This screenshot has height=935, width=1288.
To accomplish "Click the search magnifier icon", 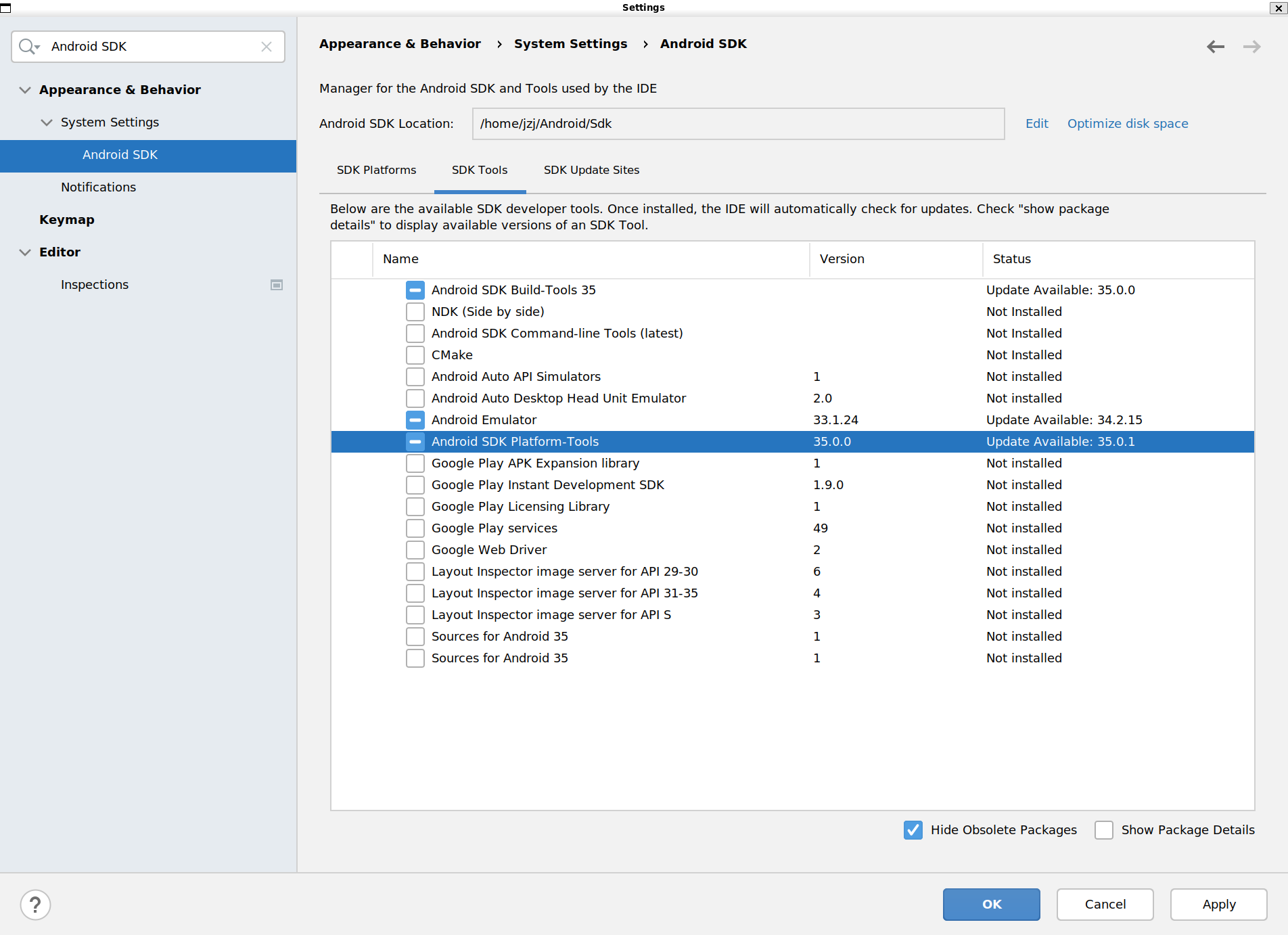I will coord(28,47).
